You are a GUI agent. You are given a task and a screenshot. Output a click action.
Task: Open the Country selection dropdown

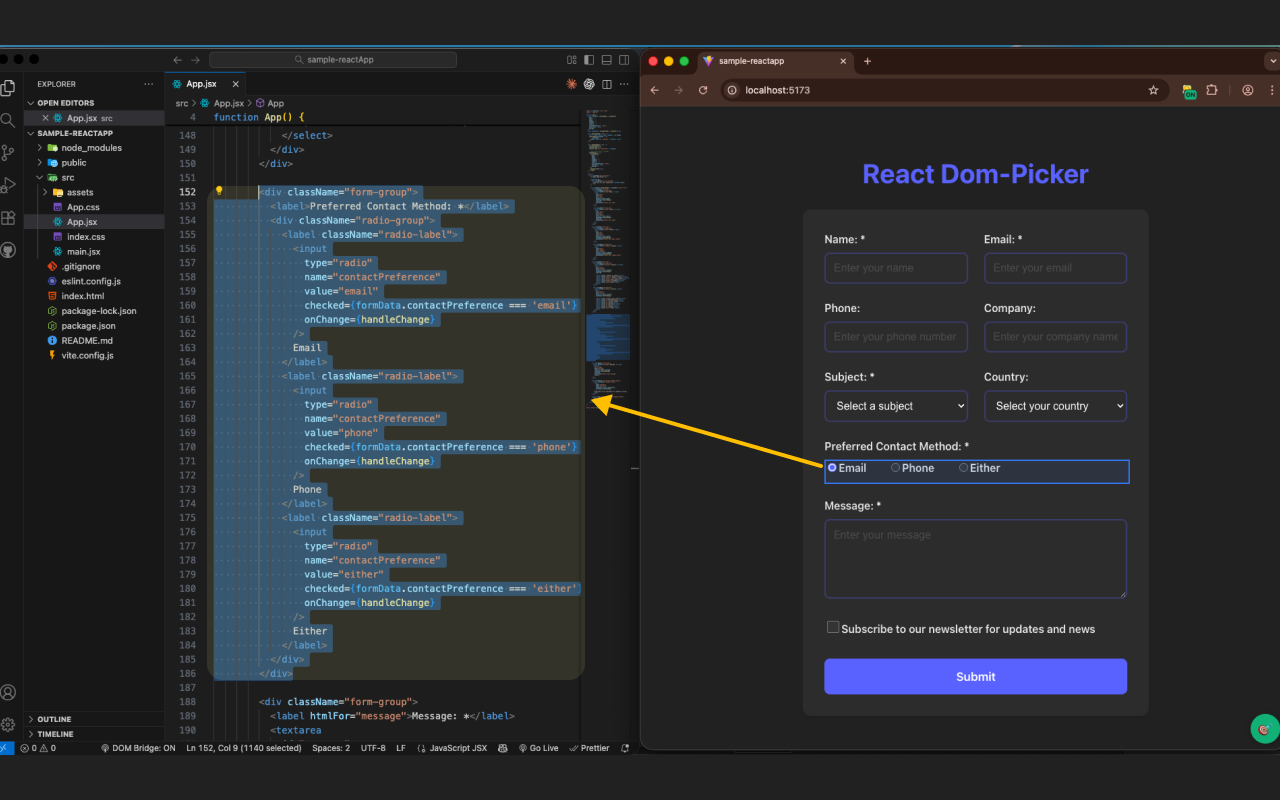coord(1055,405)
